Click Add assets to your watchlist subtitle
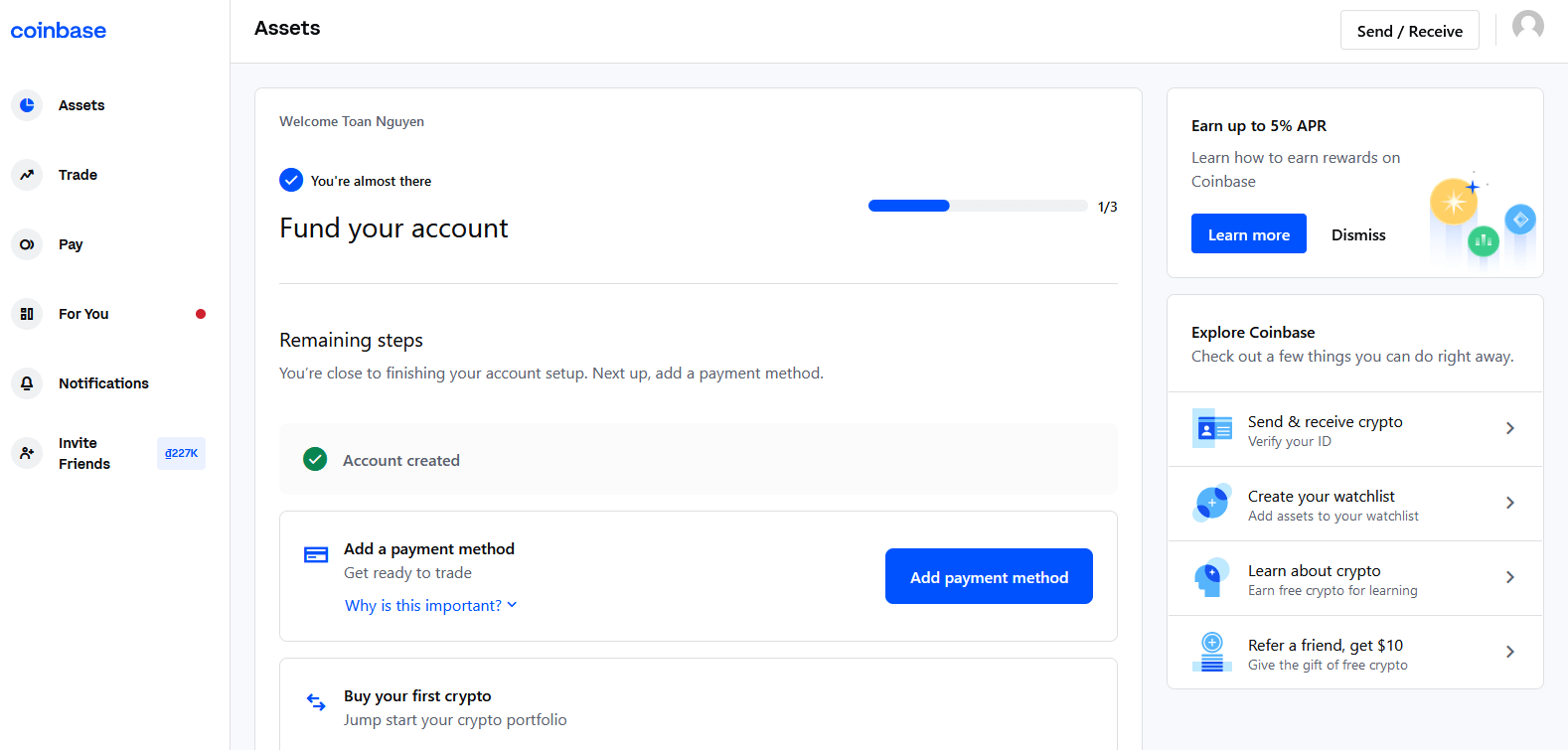Viewport: 1568px width, 750px height. click(1333, 516)
